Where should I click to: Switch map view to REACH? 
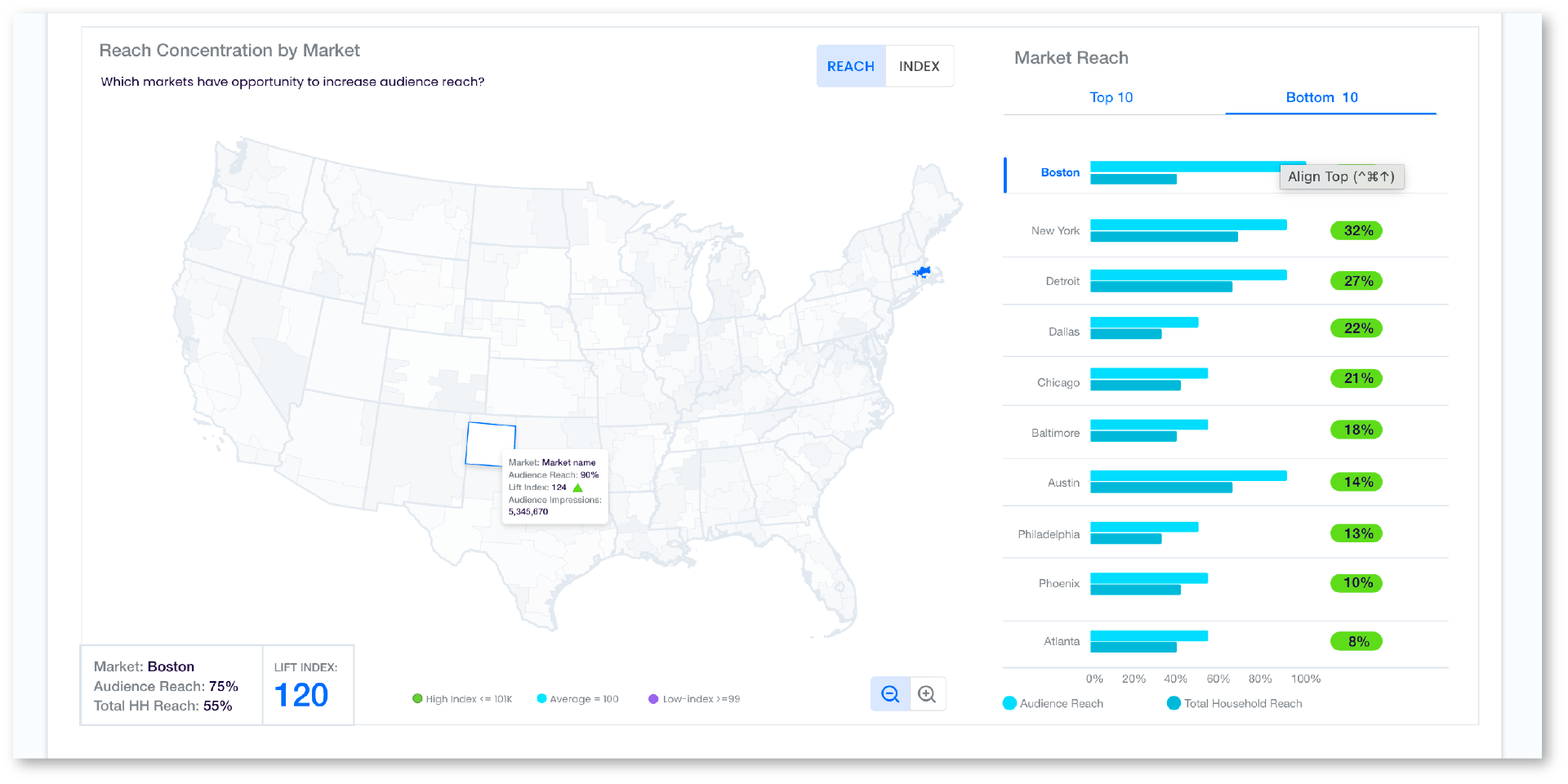pos(851,66)
